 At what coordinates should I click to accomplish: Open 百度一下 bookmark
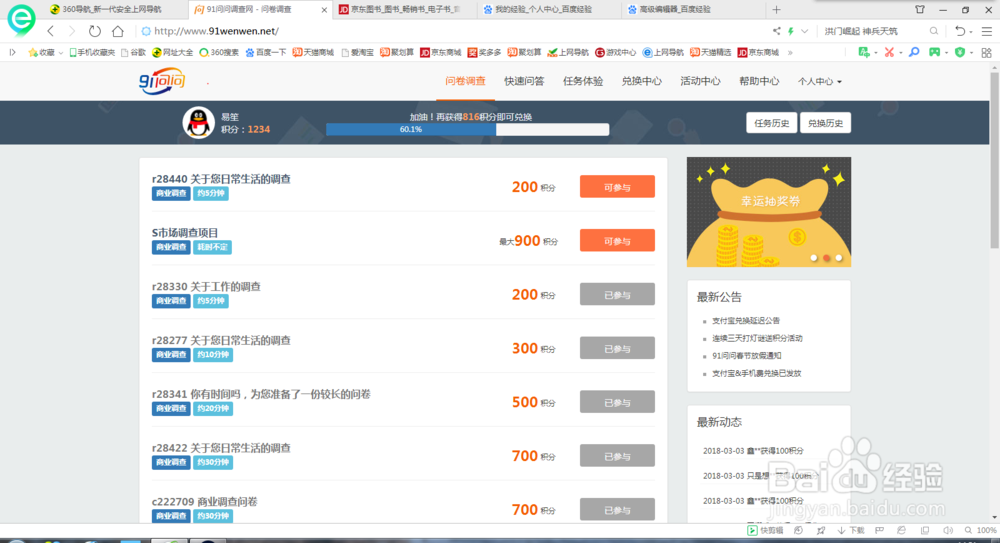(x=266, y=52)
